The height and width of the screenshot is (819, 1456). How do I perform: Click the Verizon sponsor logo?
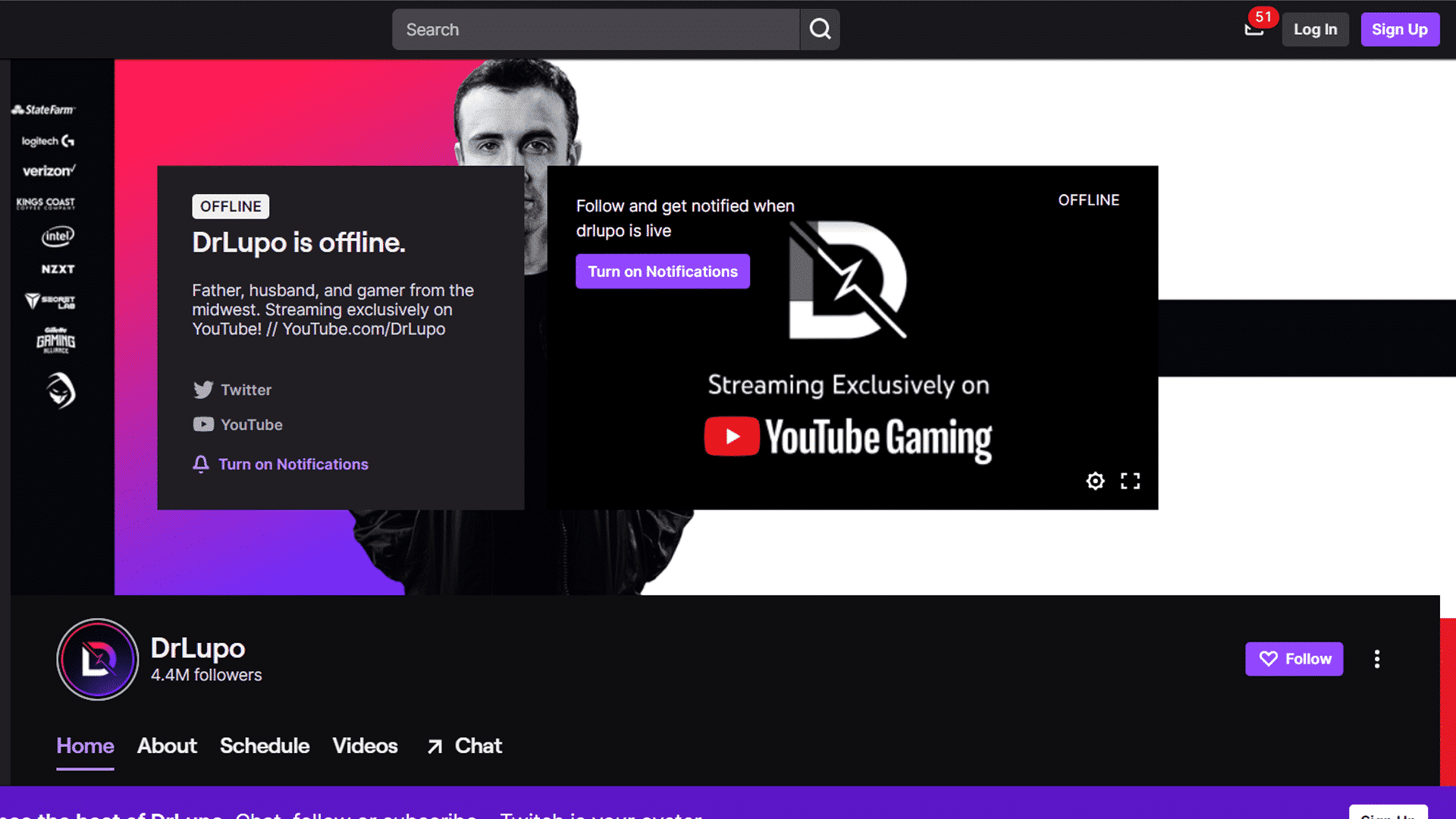tap(49, 171)
